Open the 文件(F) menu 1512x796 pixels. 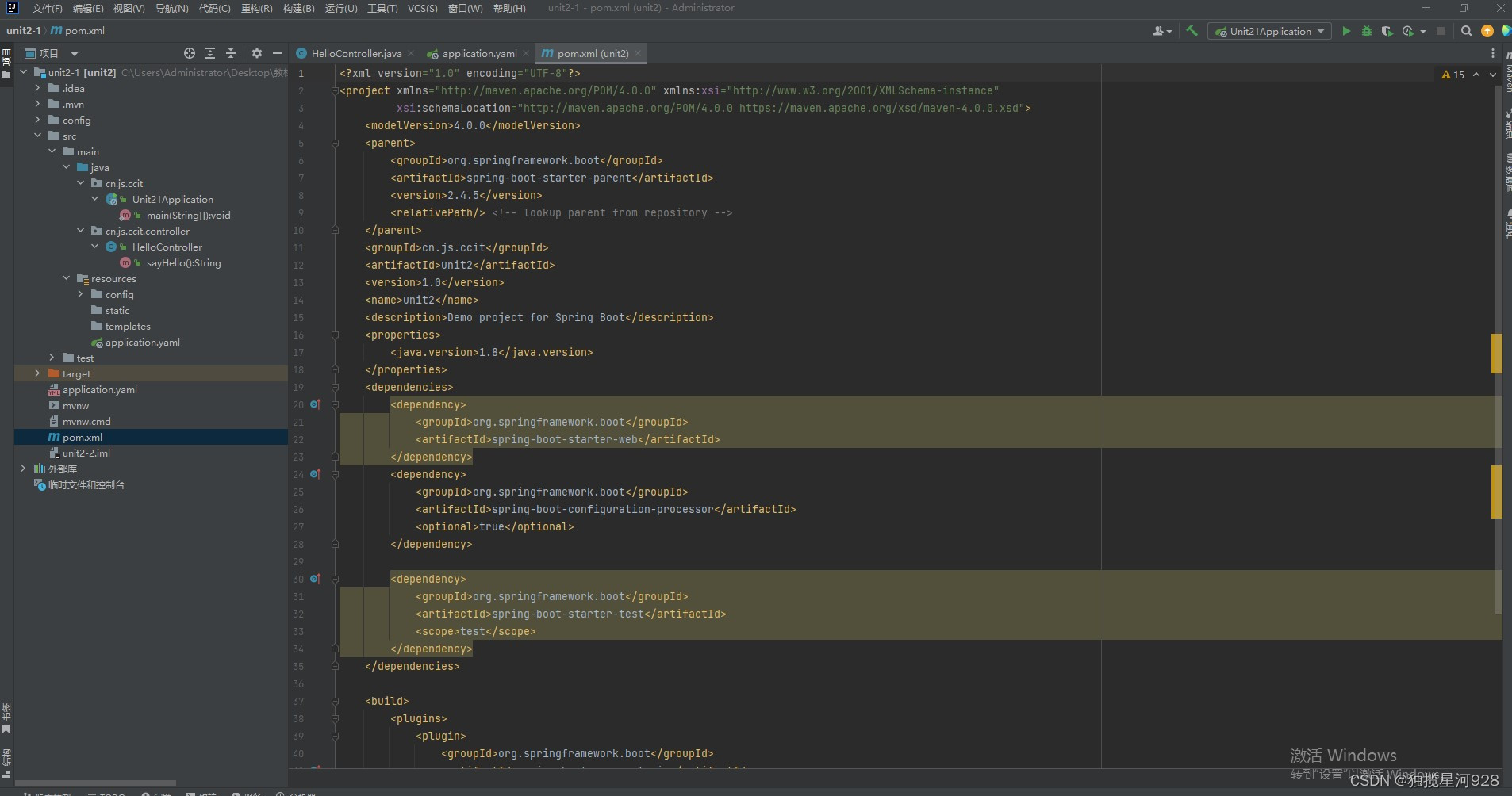tap(47, 8)
